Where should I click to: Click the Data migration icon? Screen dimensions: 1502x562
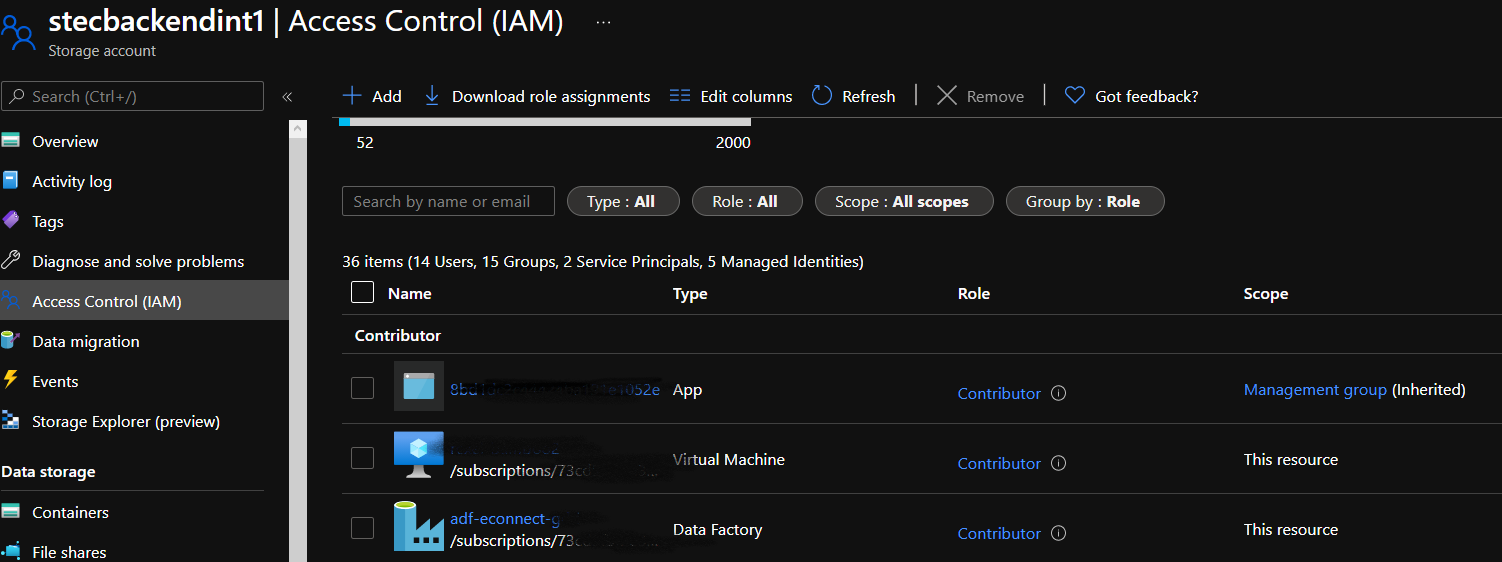[x=11, y=341]
